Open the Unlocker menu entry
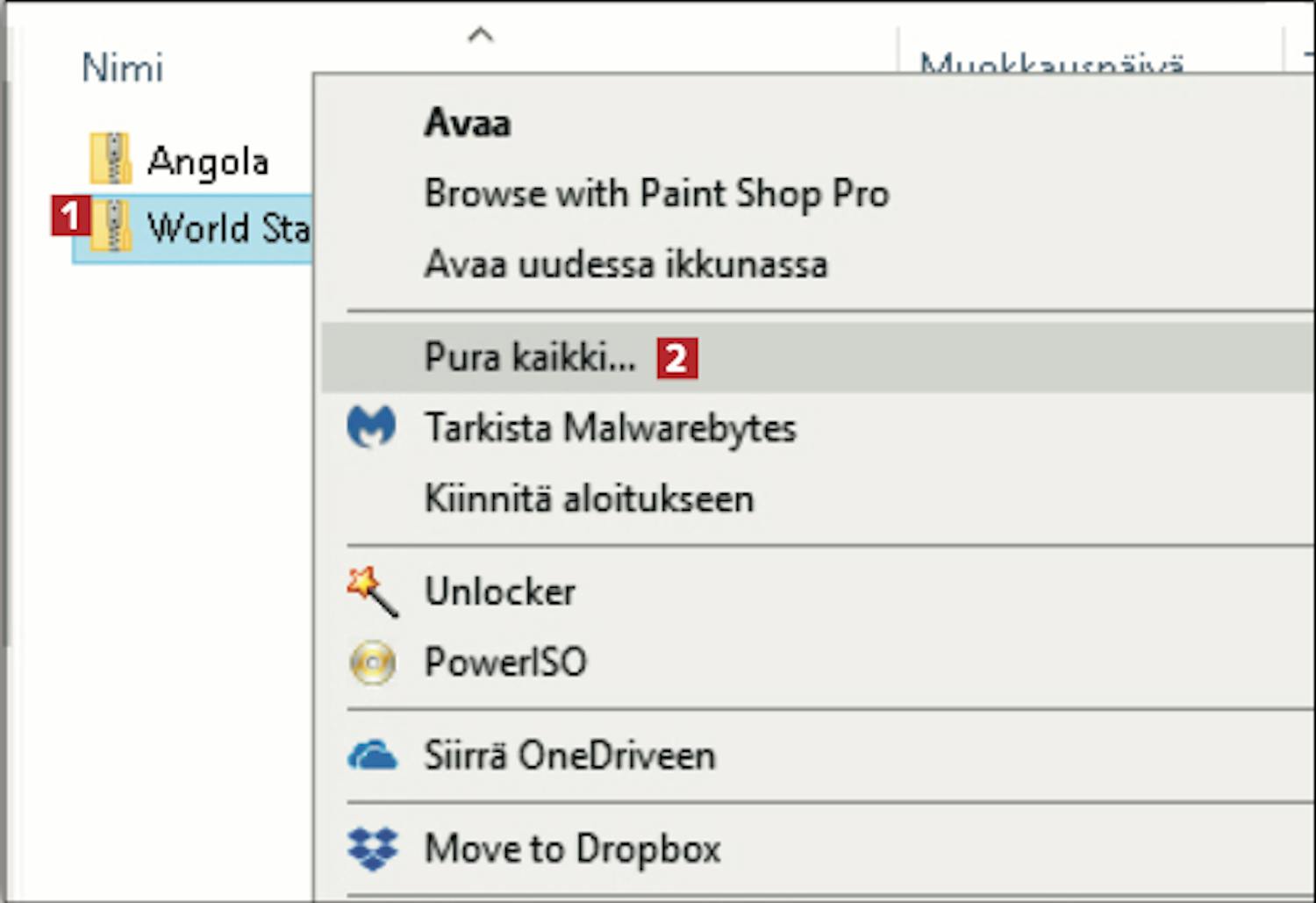This screenshot has width=1316, height=903. pyautogui.click(x=500, y=591)
